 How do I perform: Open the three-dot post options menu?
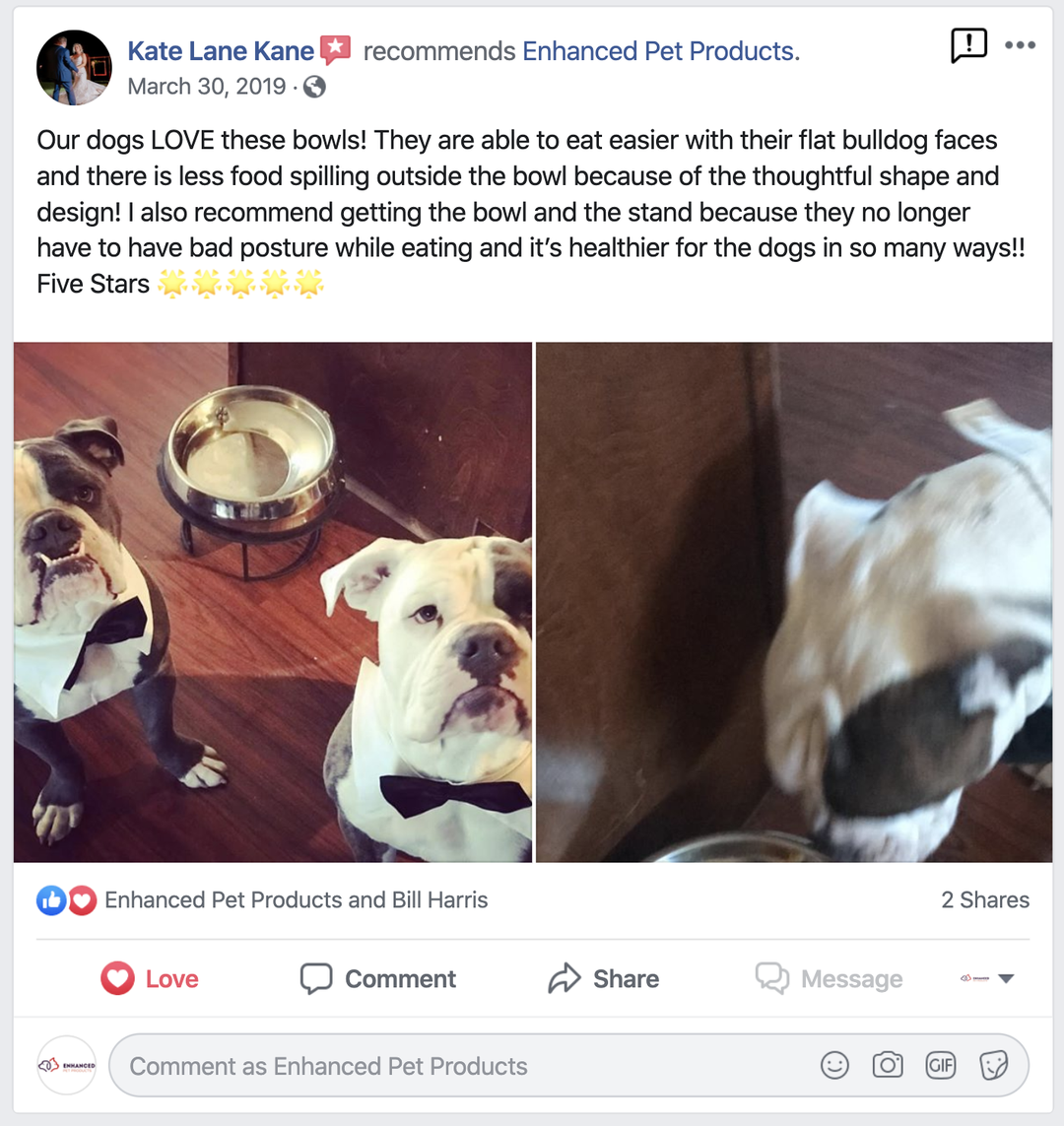tap(1020, 45)
